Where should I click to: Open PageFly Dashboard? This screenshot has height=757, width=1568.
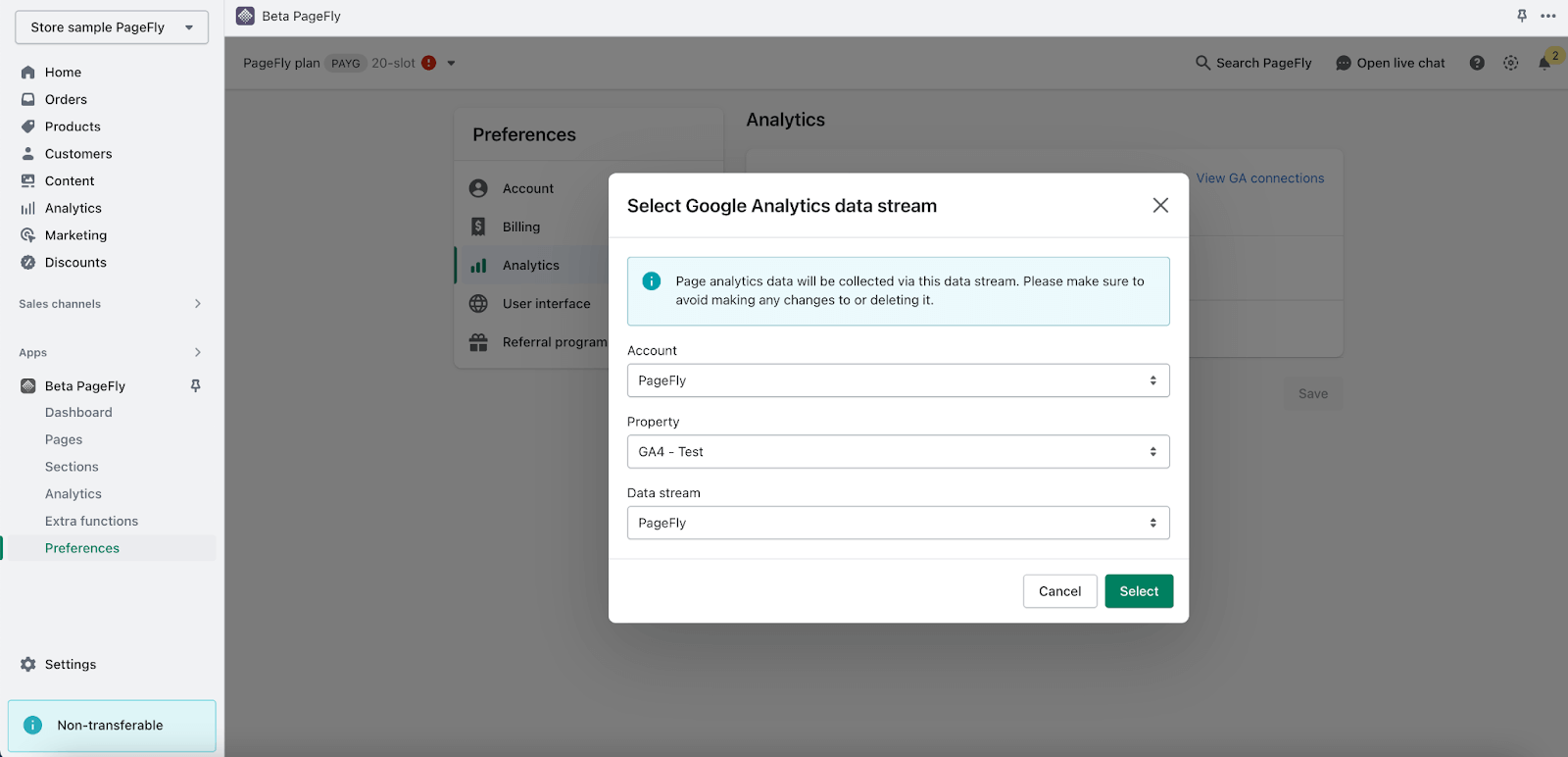[x=78, y=413]
